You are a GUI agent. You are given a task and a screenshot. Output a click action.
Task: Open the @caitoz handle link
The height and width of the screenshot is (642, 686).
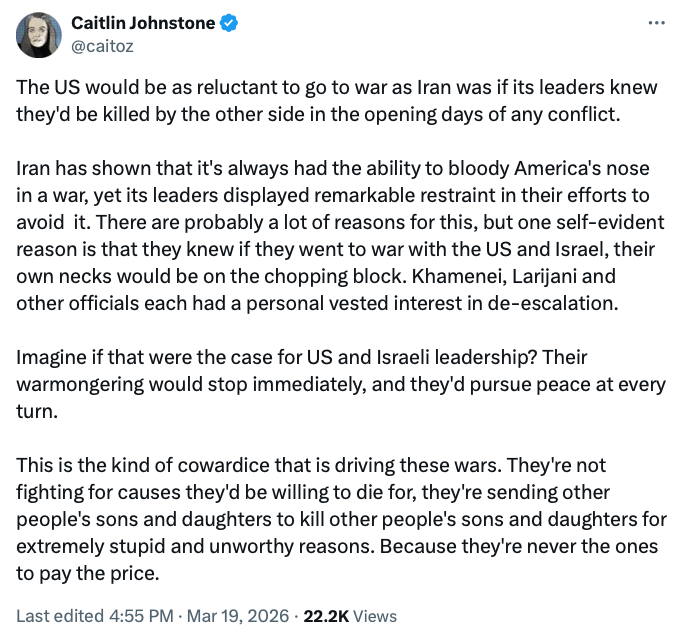point(101,45)
